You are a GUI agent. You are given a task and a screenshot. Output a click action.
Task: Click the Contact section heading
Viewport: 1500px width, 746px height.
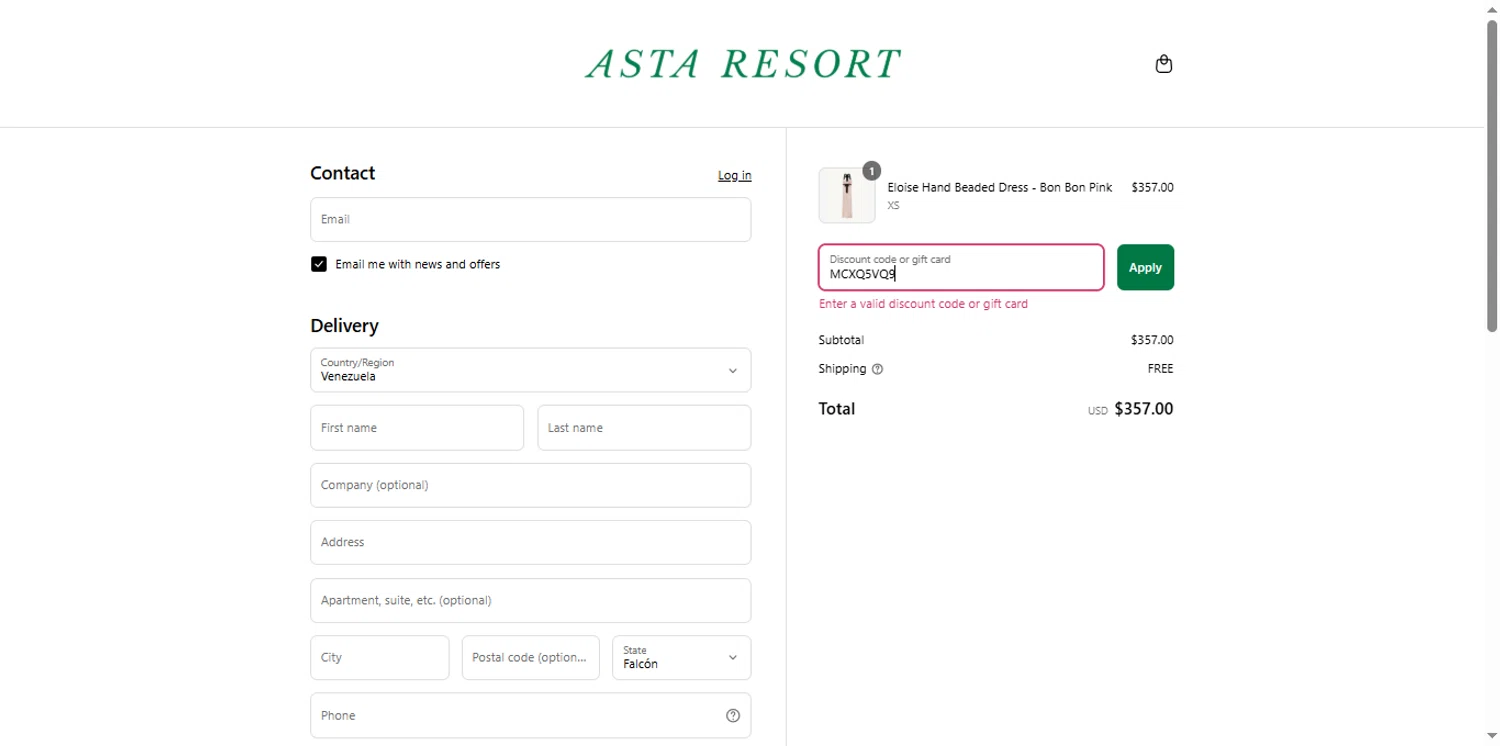point(342,173)
